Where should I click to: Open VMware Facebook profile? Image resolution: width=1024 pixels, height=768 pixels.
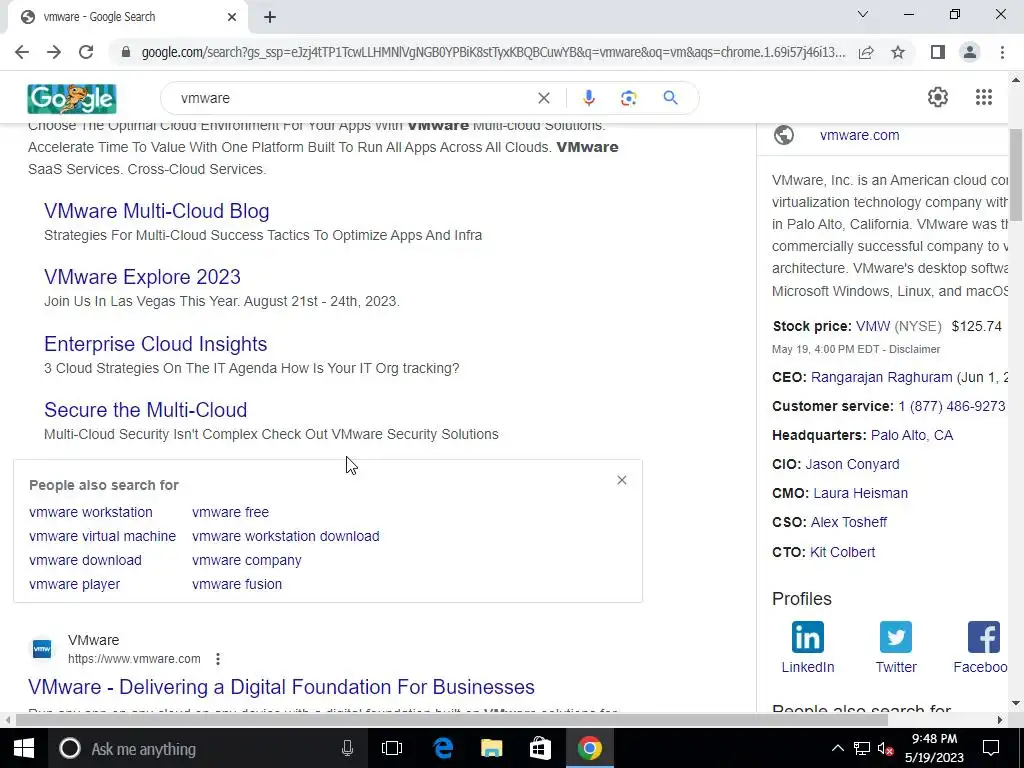(980, 648)
